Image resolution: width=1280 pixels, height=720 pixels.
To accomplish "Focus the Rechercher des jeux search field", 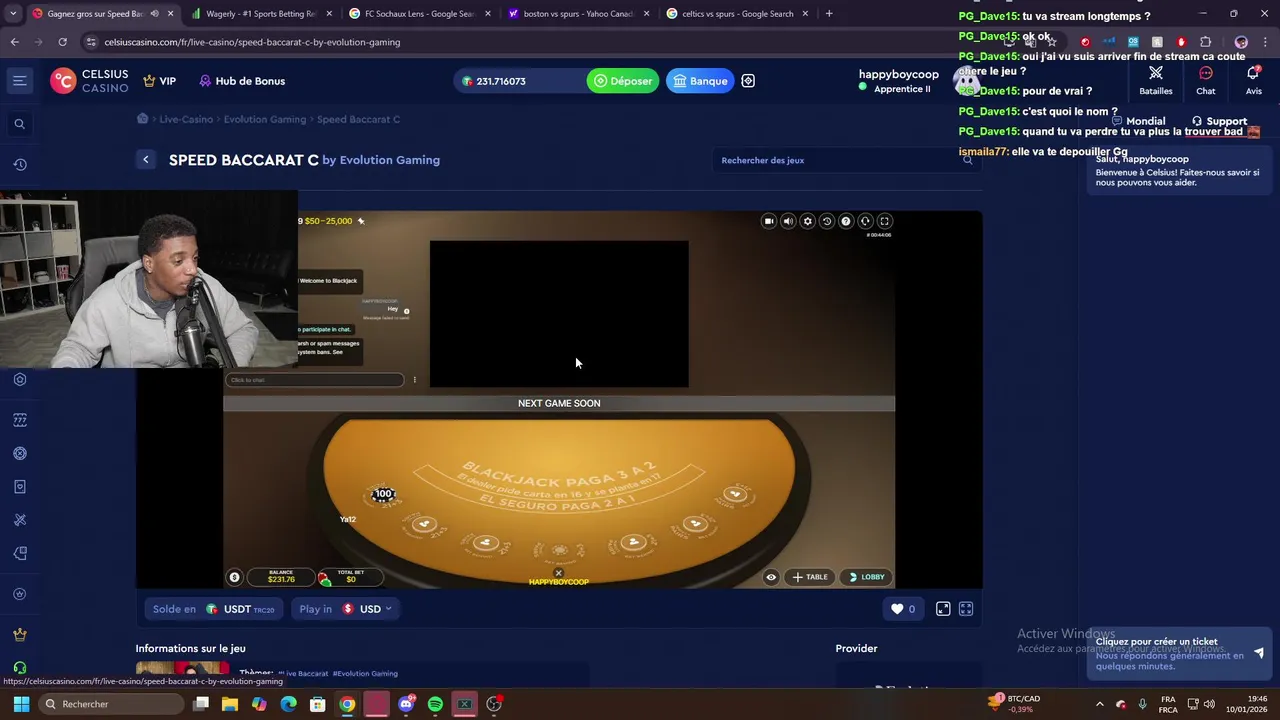I will [846, 160].
